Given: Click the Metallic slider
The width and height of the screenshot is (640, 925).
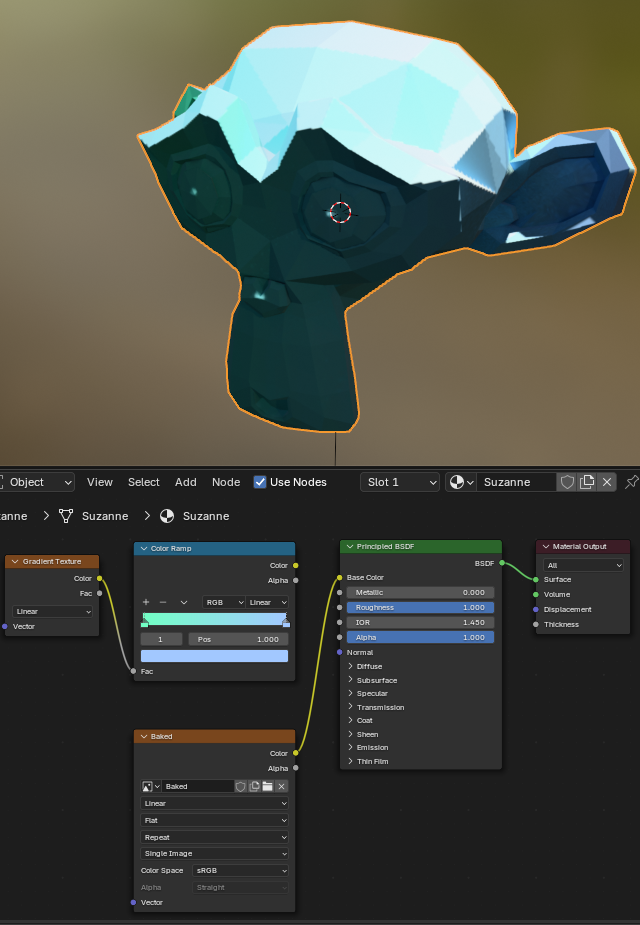Looking at the screenshot, I should click(x=421, y=592).
